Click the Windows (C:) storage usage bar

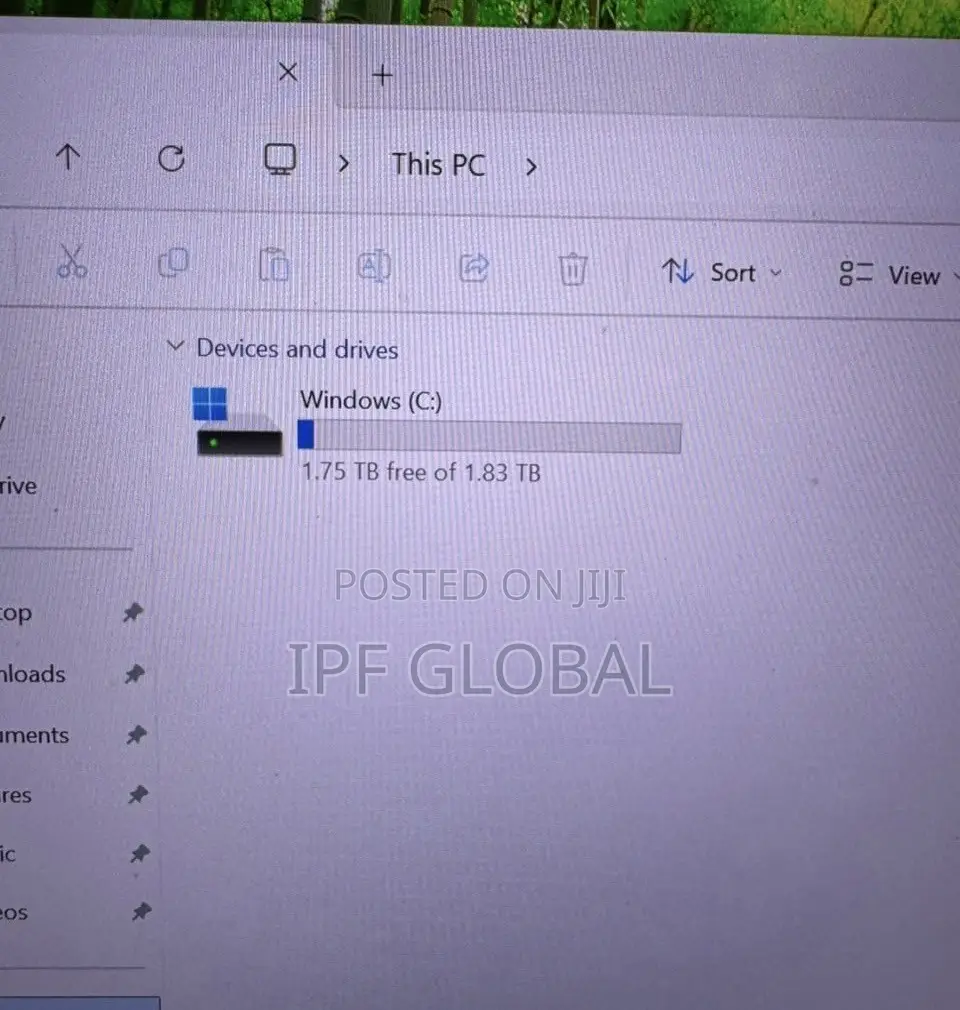tap(489, 436)
